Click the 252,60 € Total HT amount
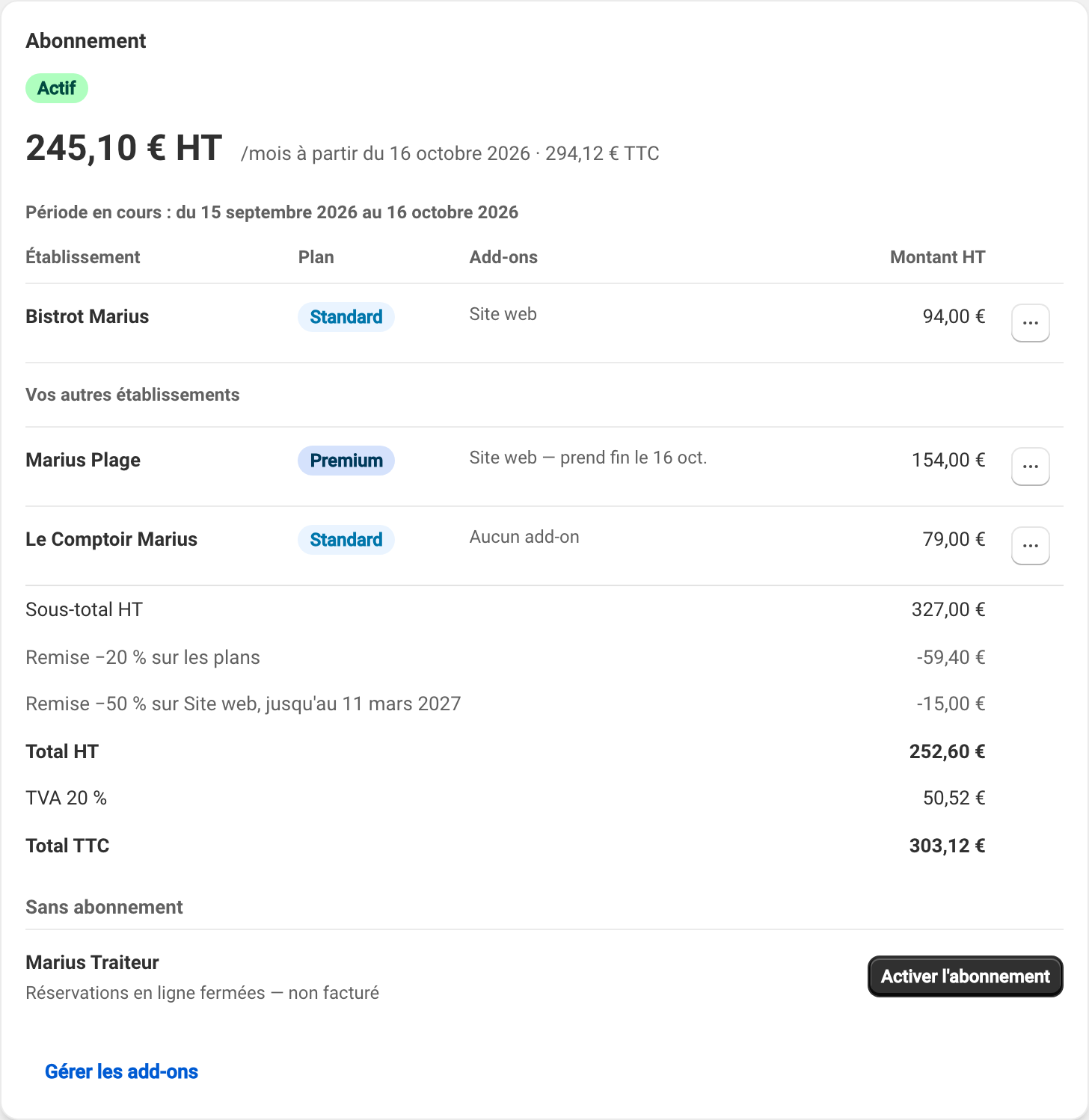Viewport: 1089px width, 1120px height. 947,751
